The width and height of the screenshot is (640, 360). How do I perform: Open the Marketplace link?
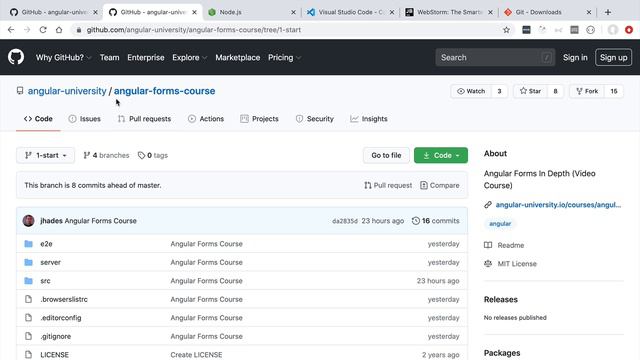(x=238, y=58)
